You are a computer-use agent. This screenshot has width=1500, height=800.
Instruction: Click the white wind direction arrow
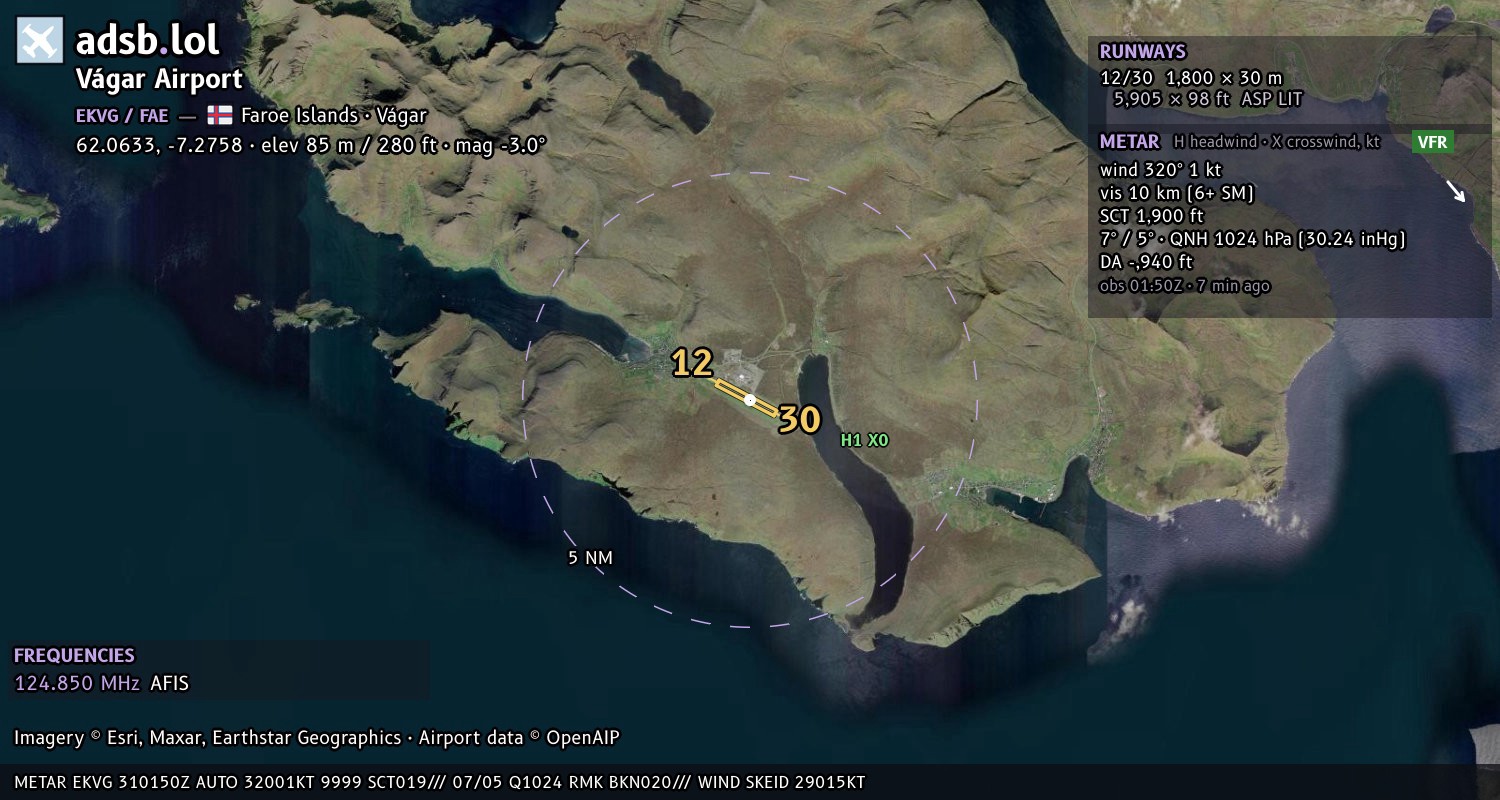(x=1456, y=191)
